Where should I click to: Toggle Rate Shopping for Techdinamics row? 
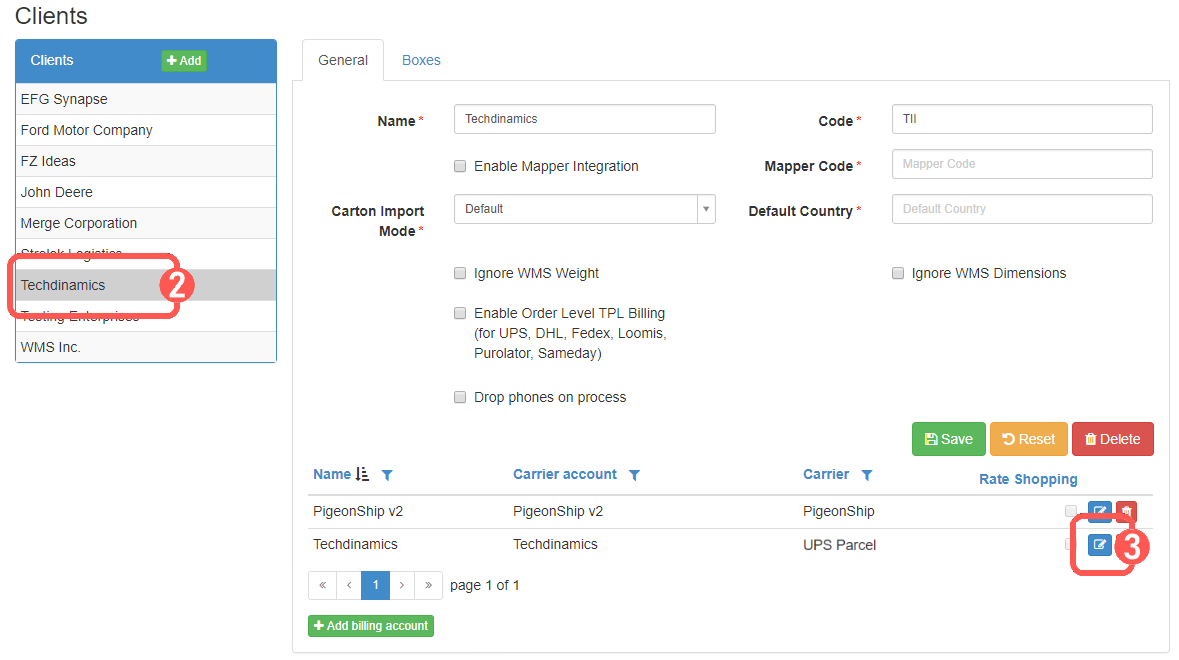[1071, 544]
